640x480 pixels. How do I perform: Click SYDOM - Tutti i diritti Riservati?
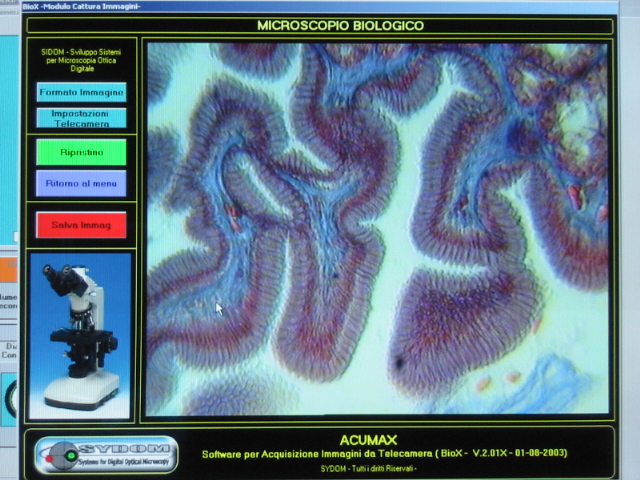tap(369, 469)
